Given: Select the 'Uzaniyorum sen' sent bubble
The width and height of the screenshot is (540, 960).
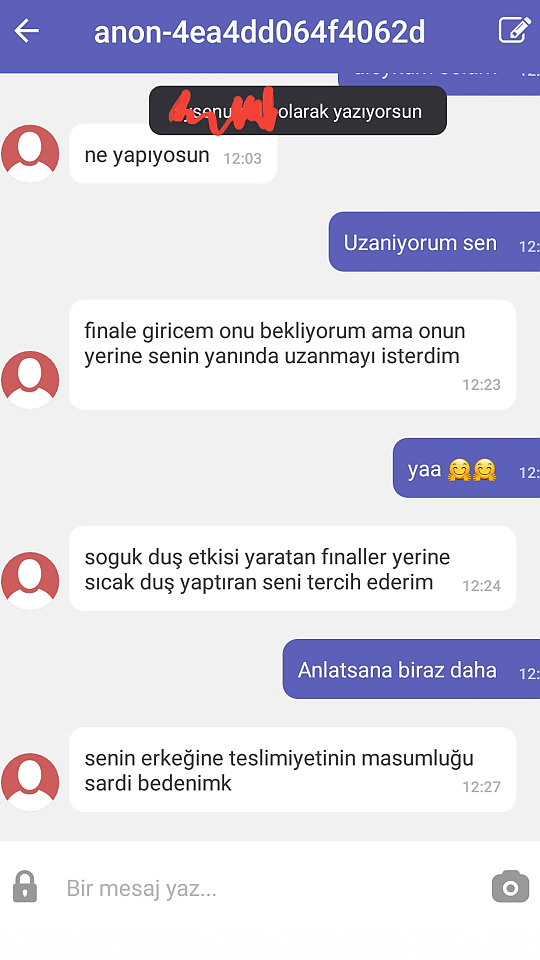Looking at the screenshot, I should (x=434, y=242).
